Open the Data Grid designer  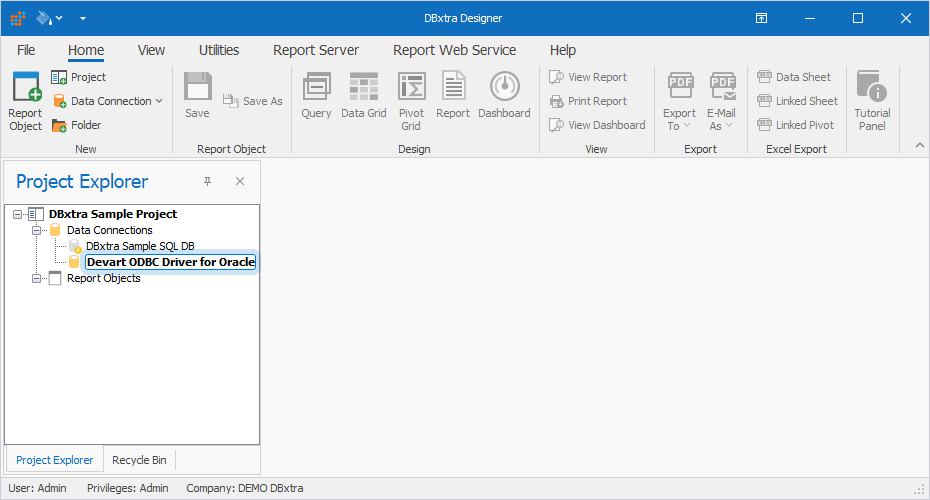[x=364, y=95]
